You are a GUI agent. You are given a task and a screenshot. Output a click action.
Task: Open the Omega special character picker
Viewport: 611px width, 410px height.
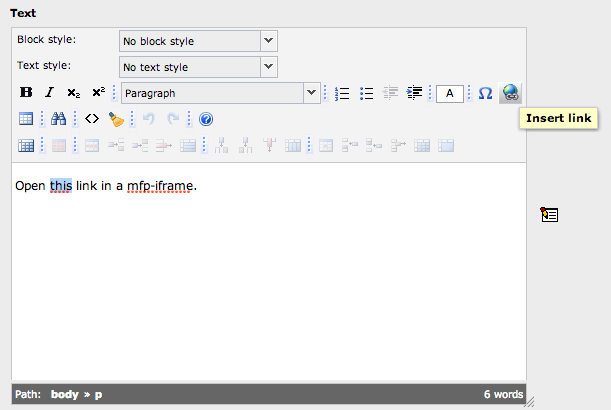485,93
